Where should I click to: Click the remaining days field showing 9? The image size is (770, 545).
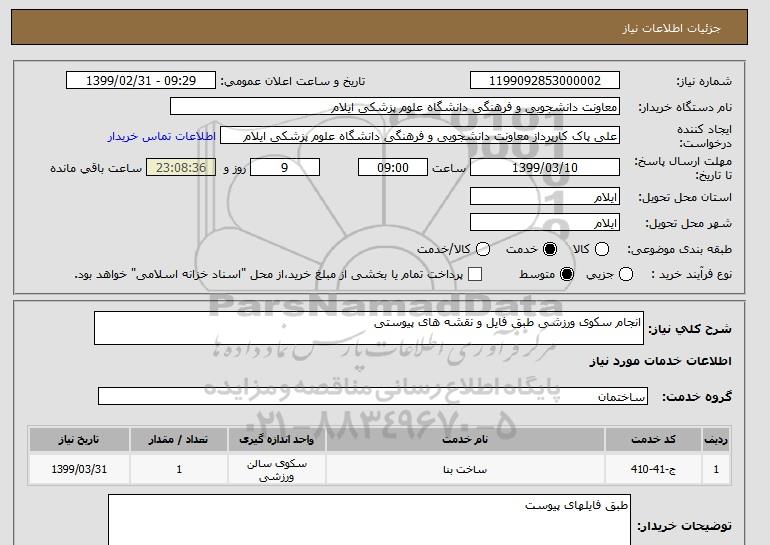285,167
